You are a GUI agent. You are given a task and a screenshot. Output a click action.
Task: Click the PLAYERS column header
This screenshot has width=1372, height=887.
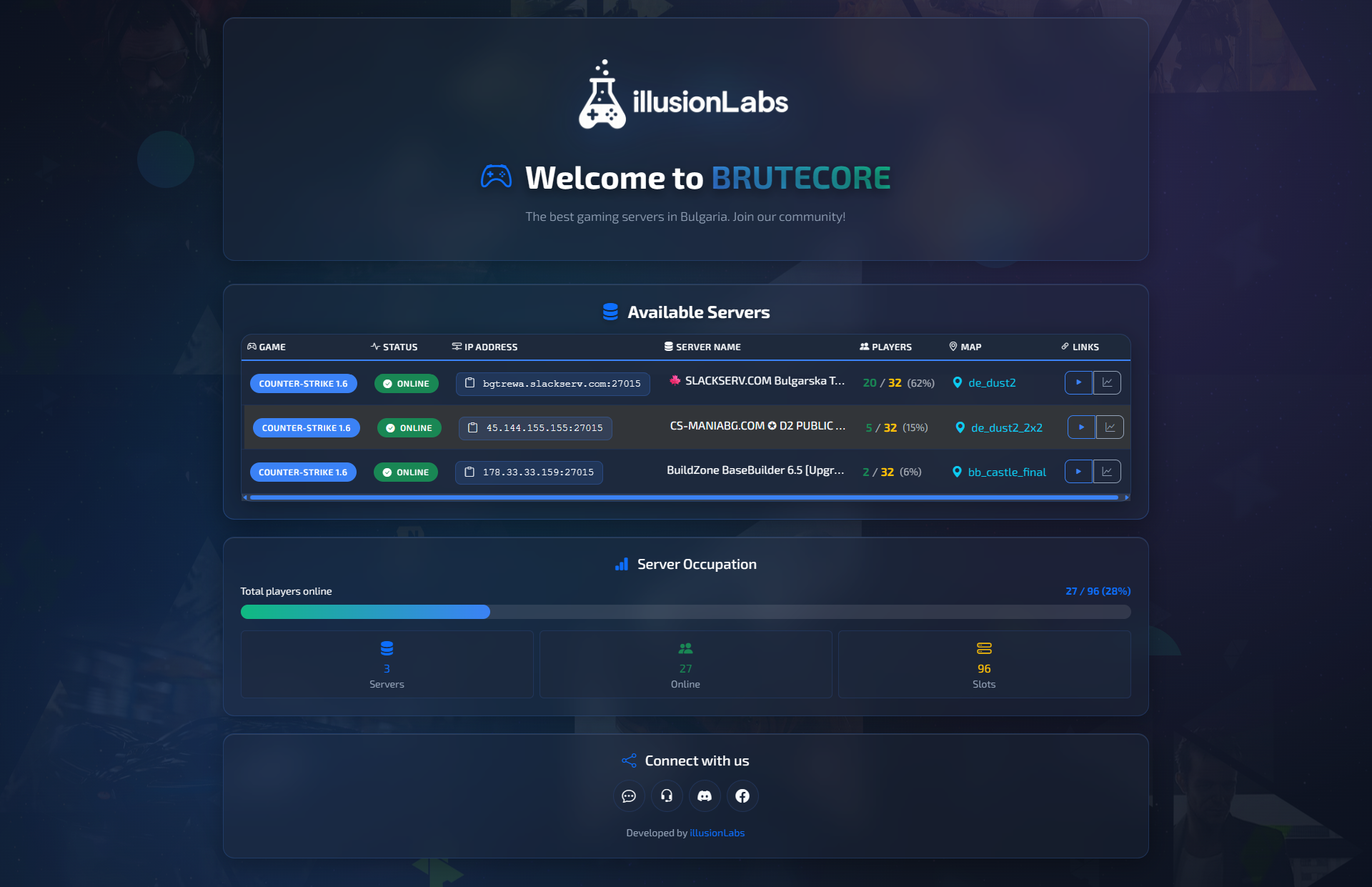[x=885, y=347]
